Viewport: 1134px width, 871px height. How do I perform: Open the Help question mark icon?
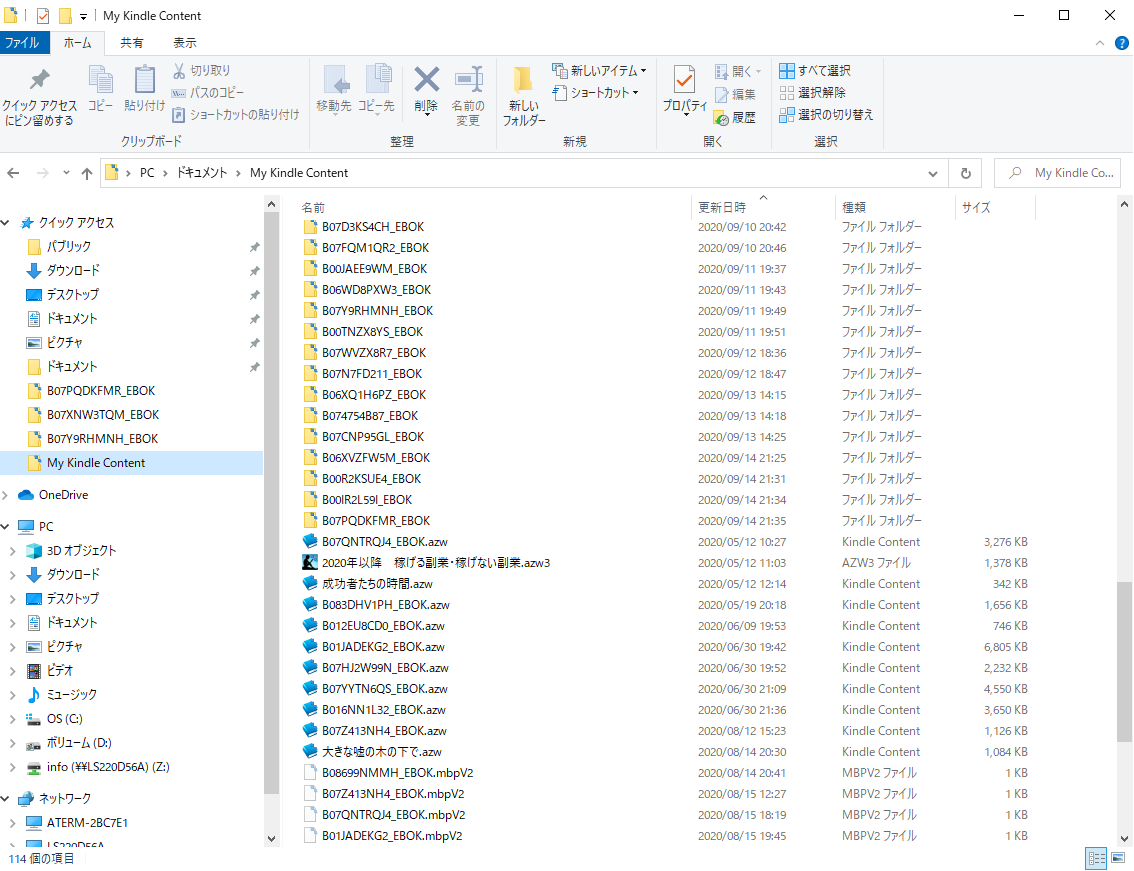click(1122, 43)
